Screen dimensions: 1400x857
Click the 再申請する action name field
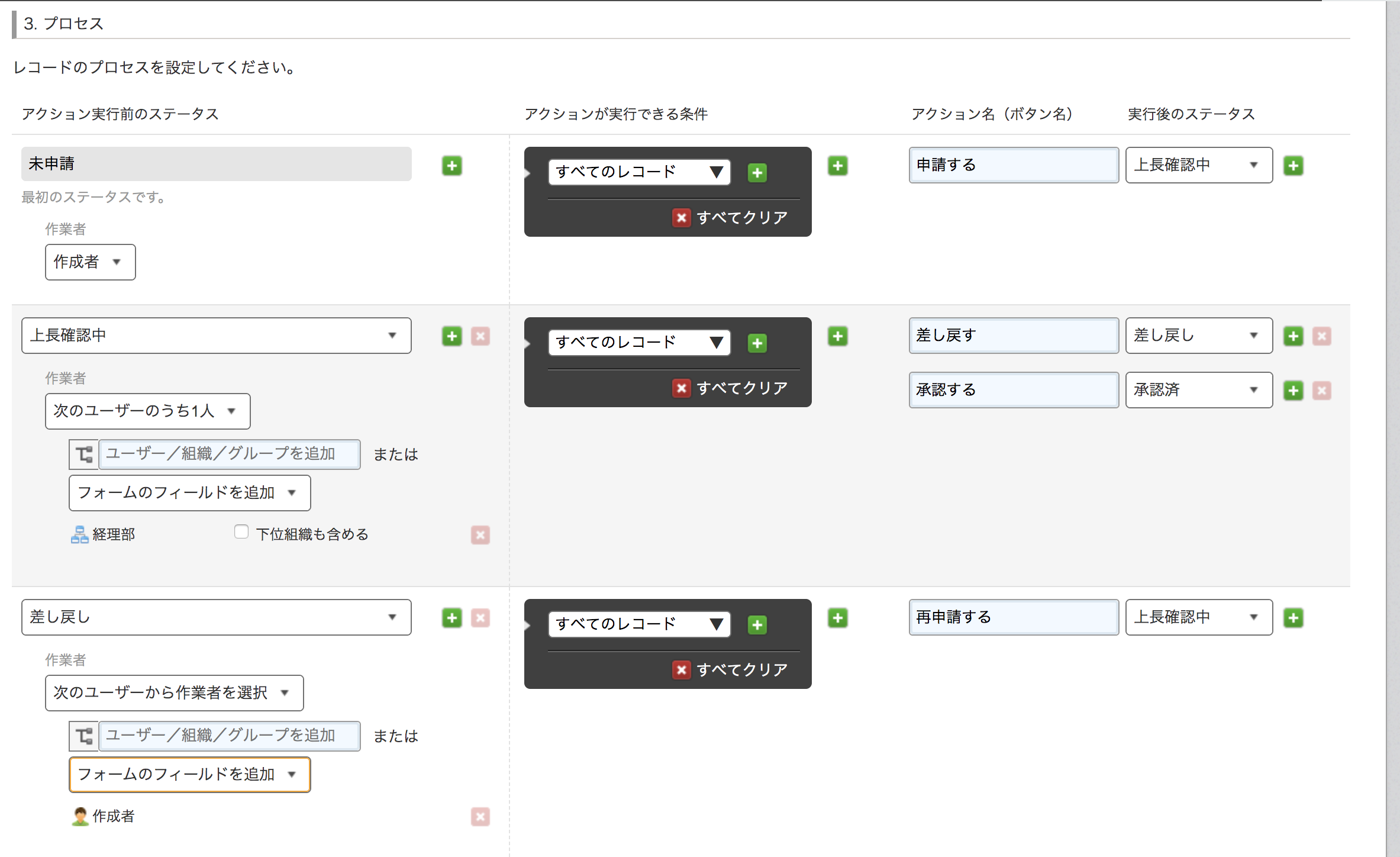(x=1014, y=617)
